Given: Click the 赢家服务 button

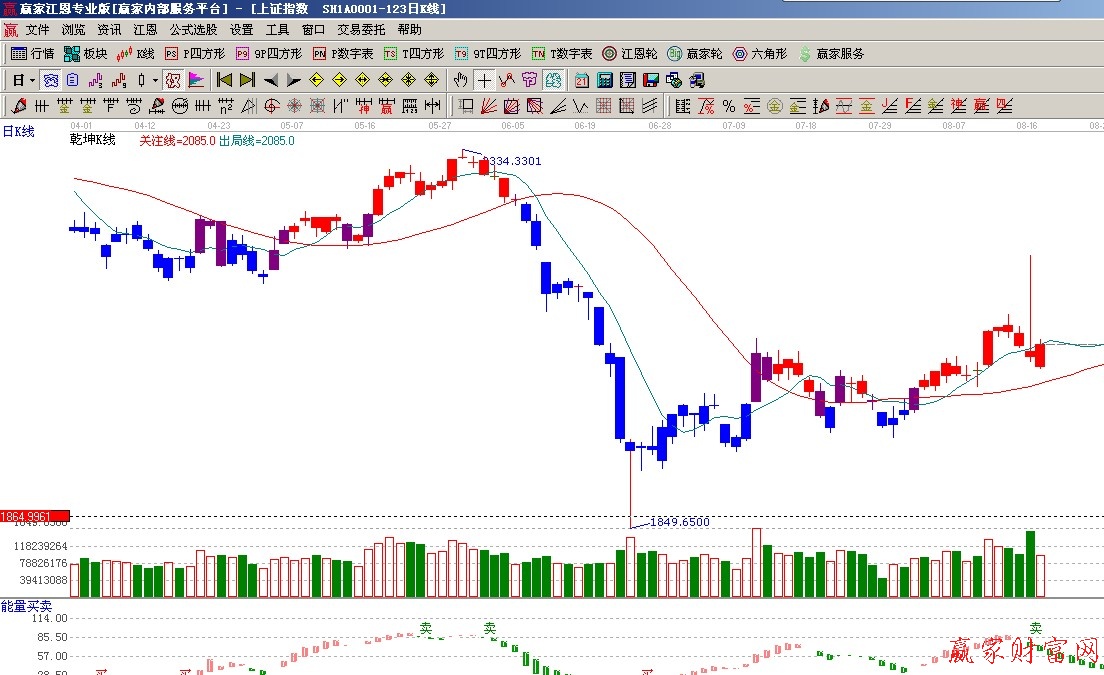Looking at the screenshot, I should tap(831, 54).
